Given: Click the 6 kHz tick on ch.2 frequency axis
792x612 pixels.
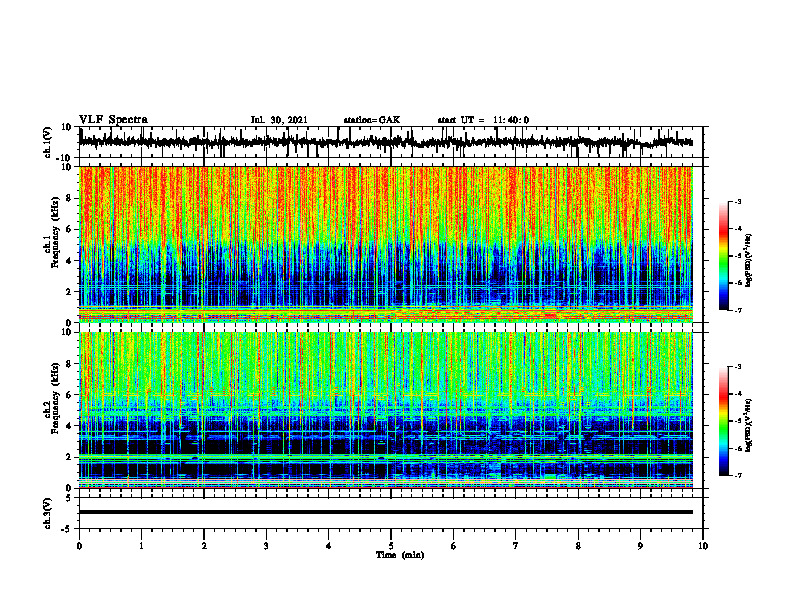Looking at the screenshot, I should click(x=69, y=395).
